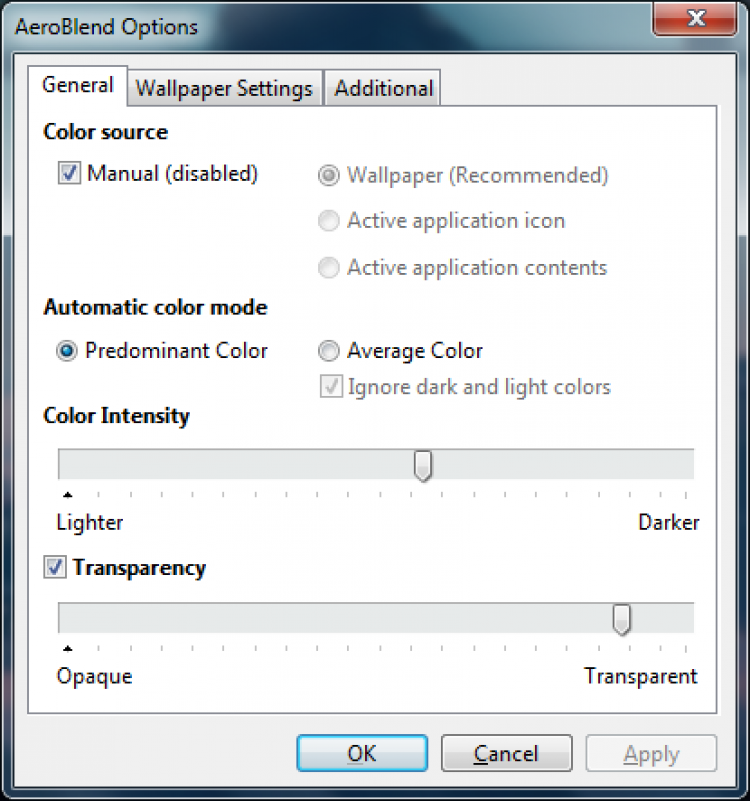Screen dimensions: 750x801
Task: Click the Transparency slider handle
Action: [622, 619]
